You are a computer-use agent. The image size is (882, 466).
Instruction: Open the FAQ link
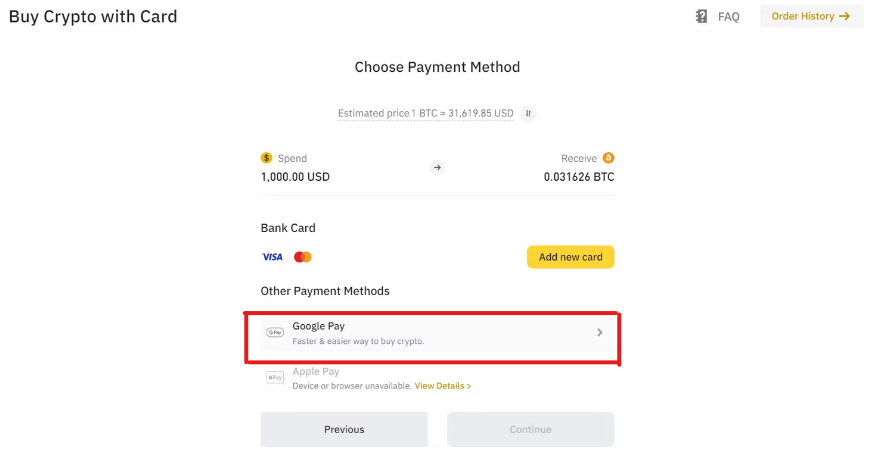[x=728, y=17]
